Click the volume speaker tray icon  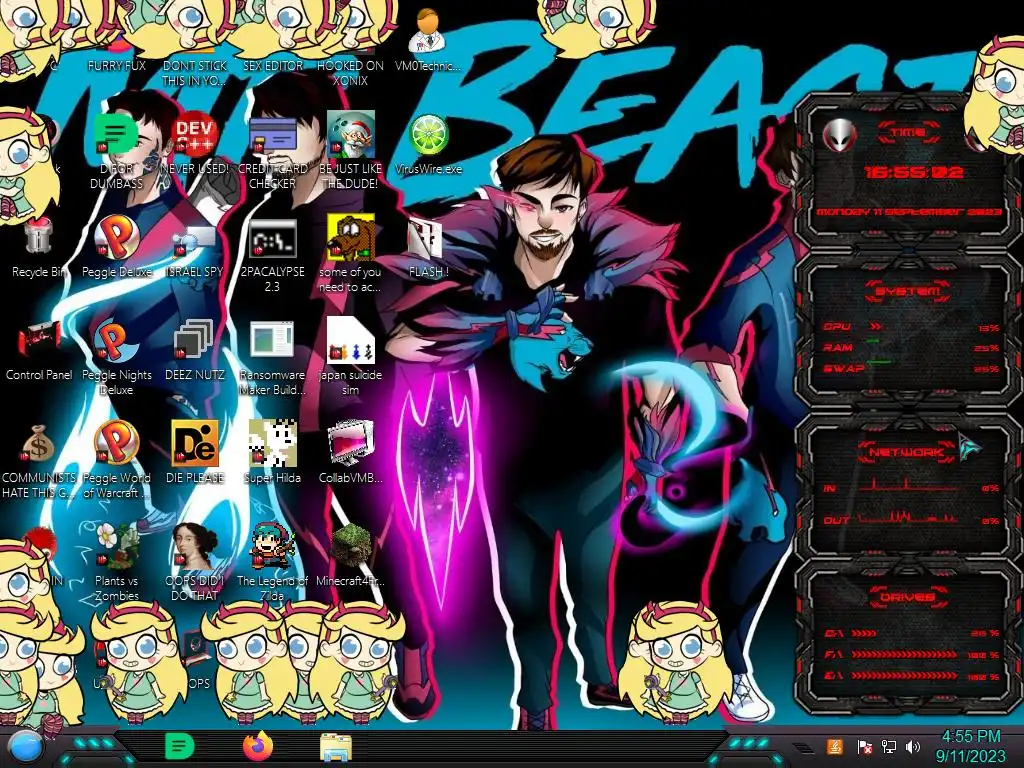(x=912, y=747)
